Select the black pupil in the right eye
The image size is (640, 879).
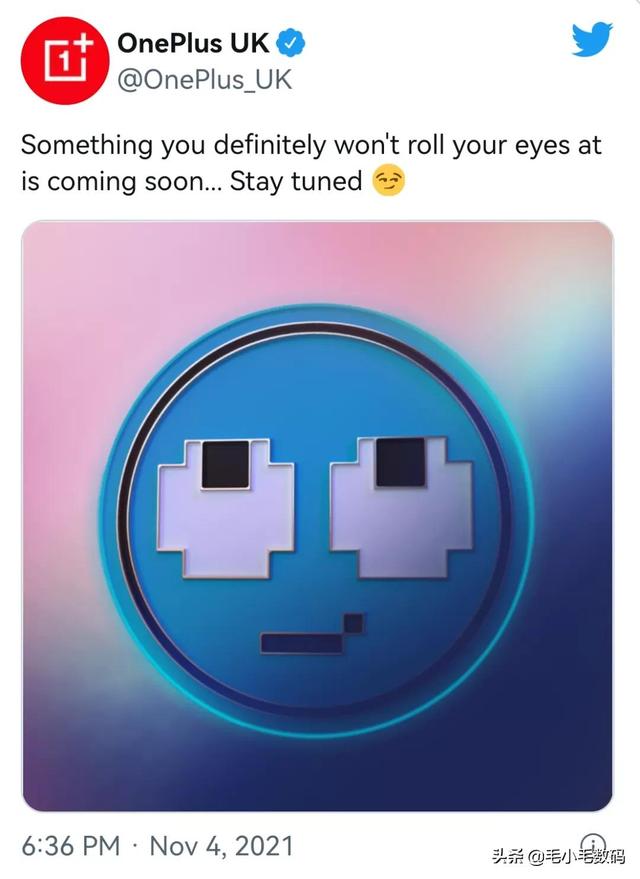click(x=401, y=462)
